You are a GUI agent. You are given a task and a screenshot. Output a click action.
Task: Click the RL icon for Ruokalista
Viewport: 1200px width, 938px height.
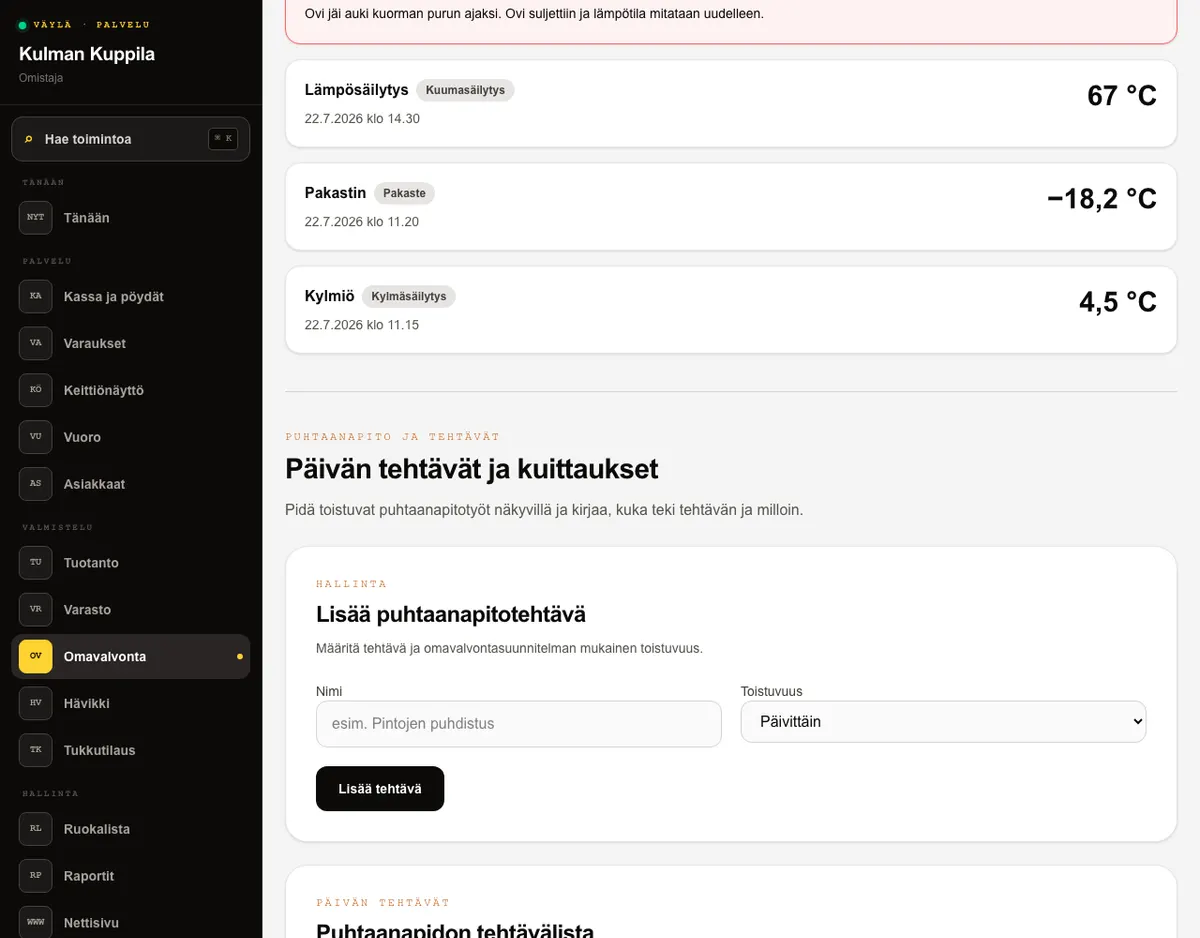click(x=36, y=828)
